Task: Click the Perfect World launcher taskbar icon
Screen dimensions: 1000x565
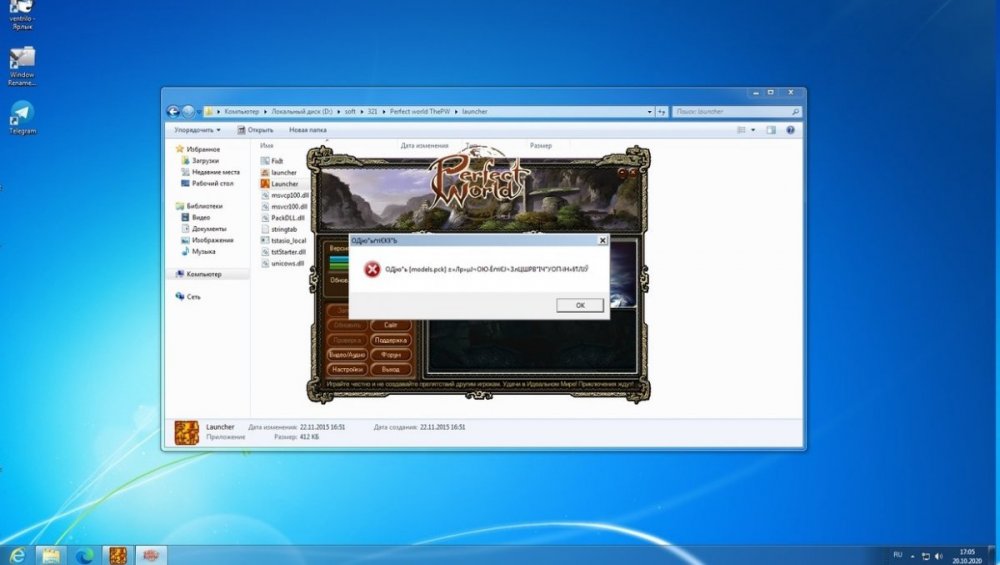Action: pyautogui.click(x=117, y=554)
